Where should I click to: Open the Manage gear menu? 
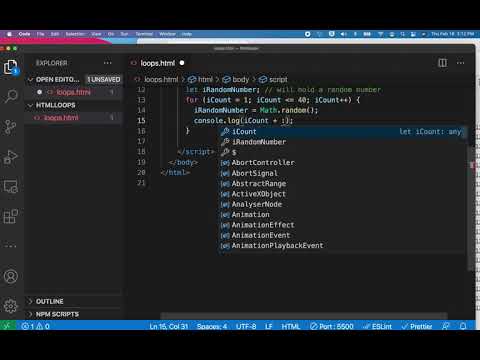(11, 306)
